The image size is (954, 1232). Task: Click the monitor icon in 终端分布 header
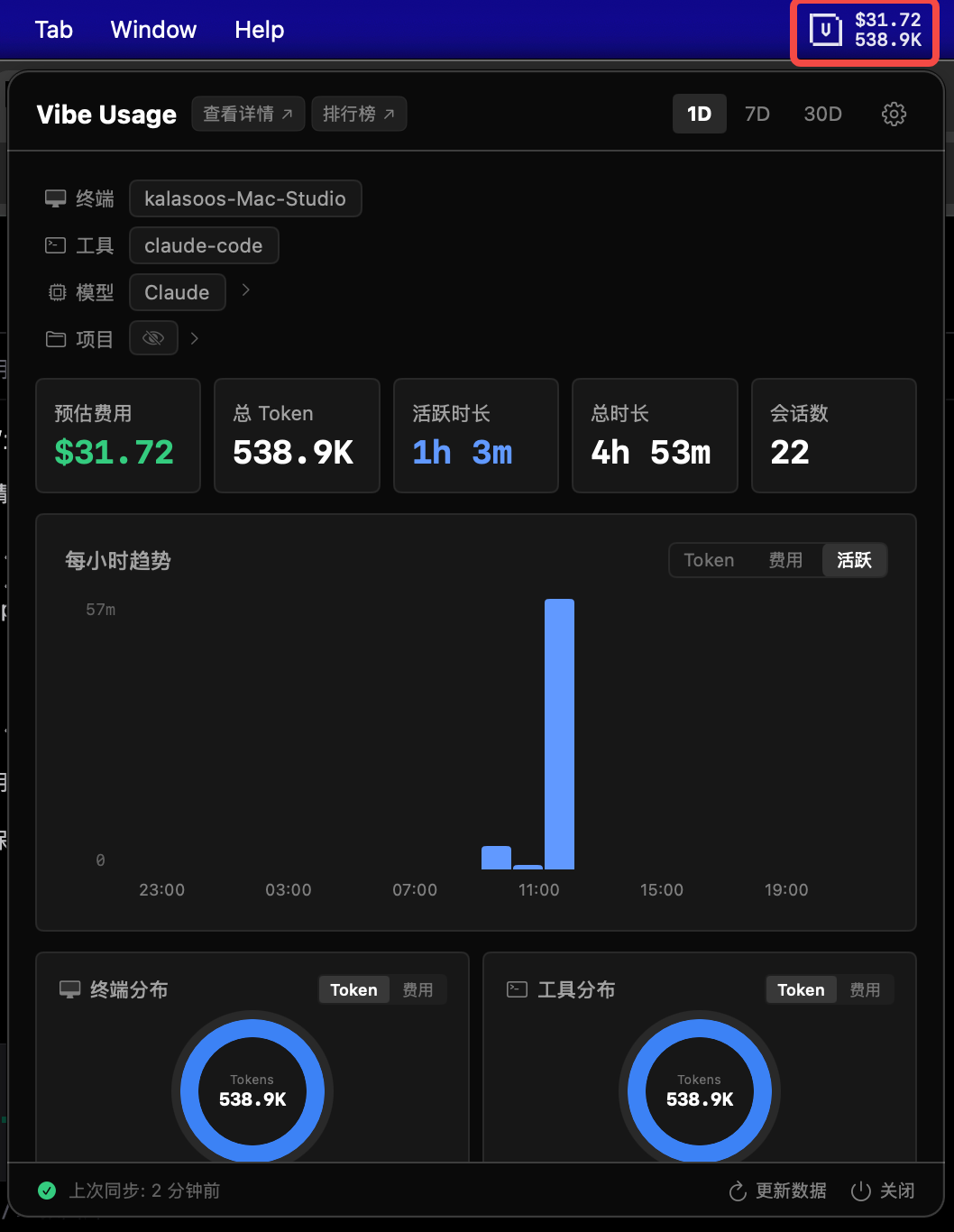69,989
